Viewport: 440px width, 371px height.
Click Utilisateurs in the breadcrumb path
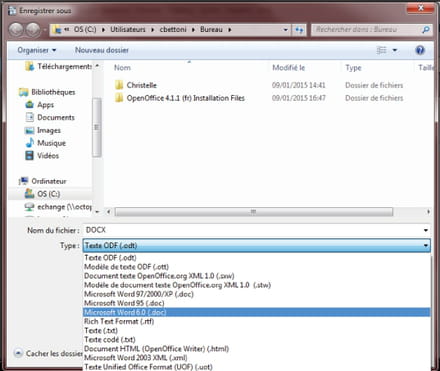tap(128, 30)
